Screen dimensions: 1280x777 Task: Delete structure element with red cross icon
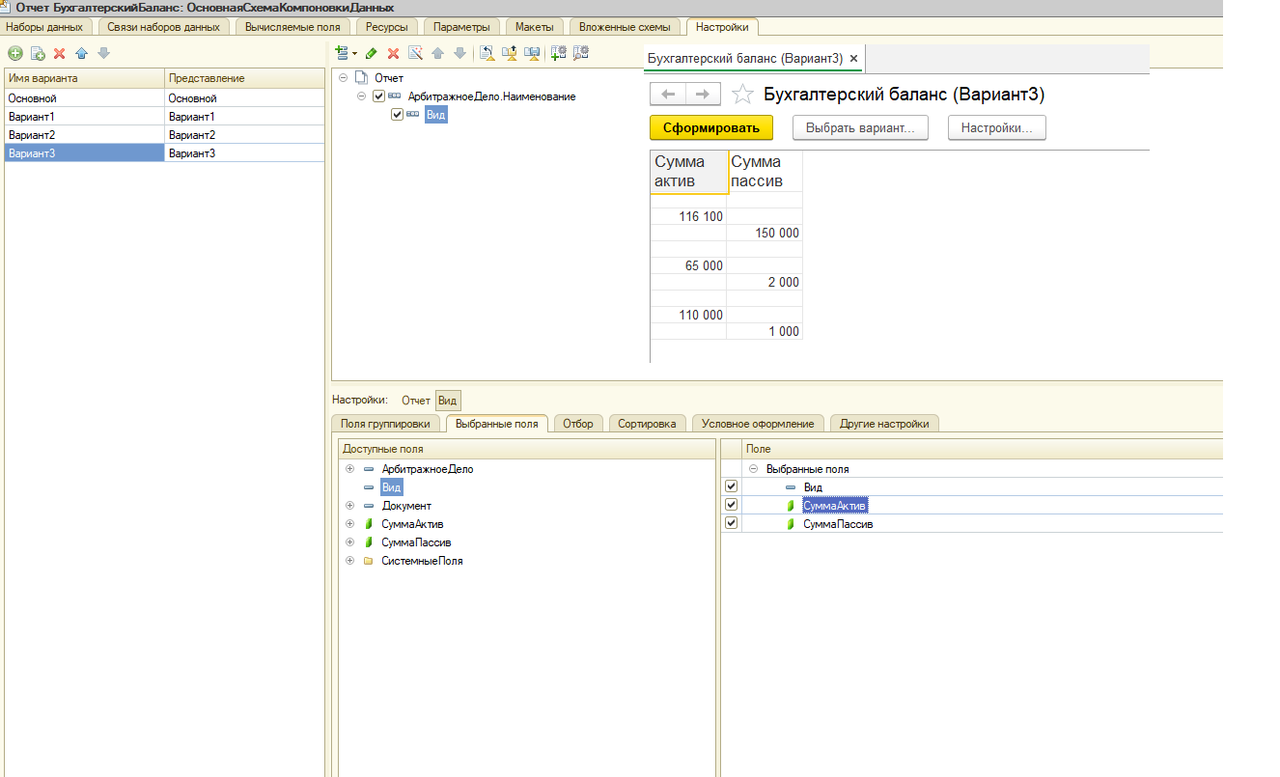coord(394,53)
